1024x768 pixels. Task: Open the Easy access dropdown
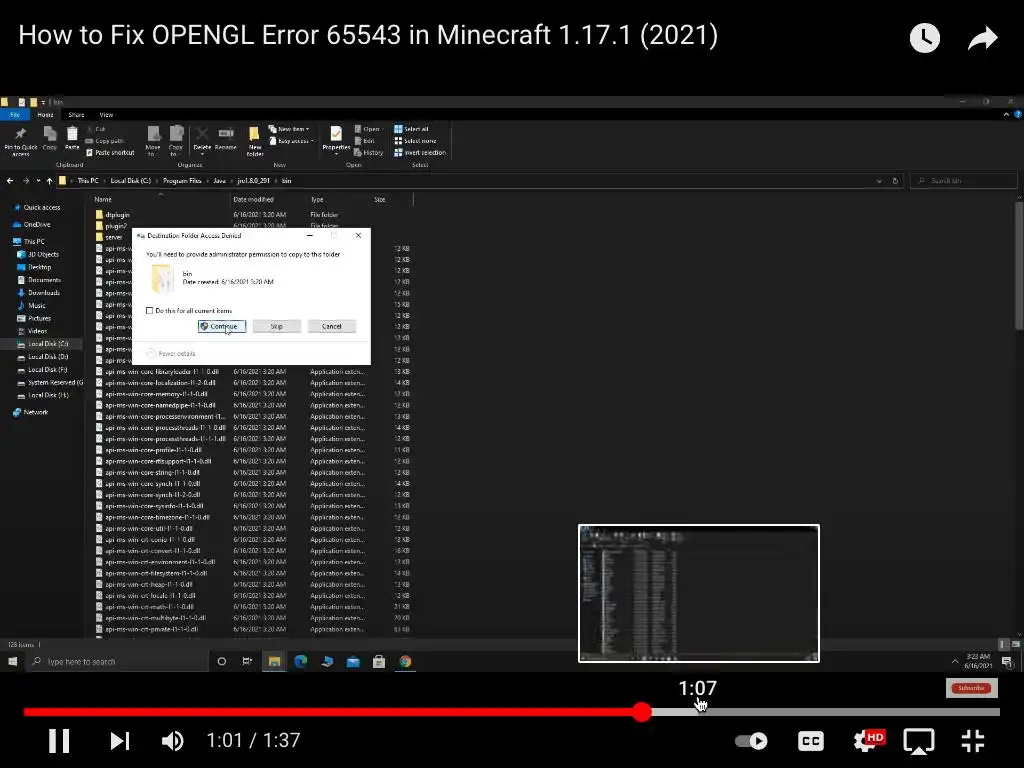pos(292,141)
